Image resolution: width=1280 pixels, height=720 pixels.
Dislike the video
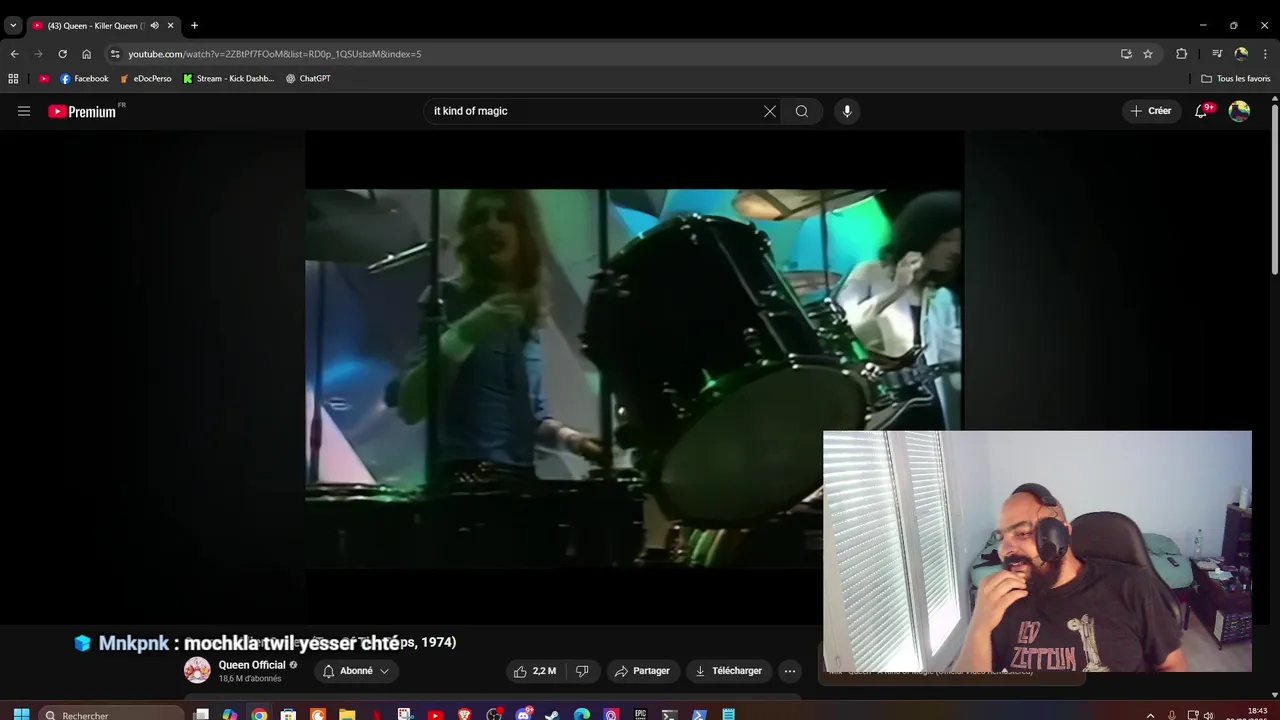tap(582, 671)
